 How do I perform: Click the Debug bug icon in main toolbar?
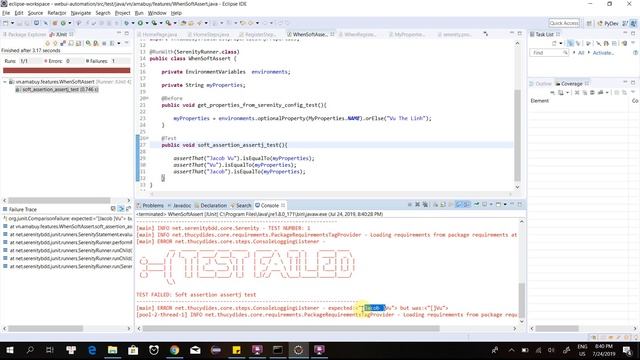click(x=127, y=23)
